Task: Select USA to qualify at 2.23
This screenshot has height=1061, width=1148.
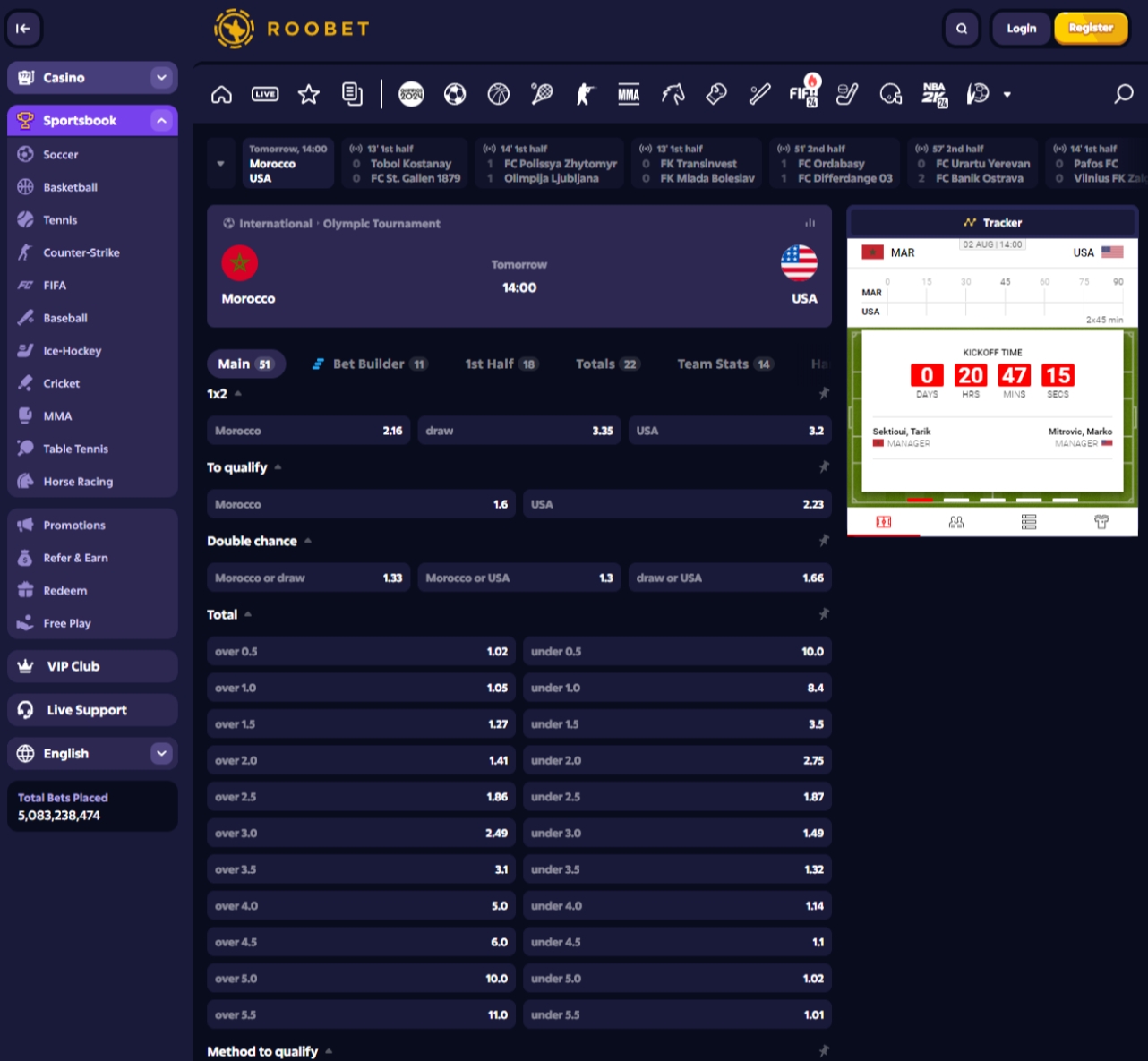Action: [x=677, y=504]
